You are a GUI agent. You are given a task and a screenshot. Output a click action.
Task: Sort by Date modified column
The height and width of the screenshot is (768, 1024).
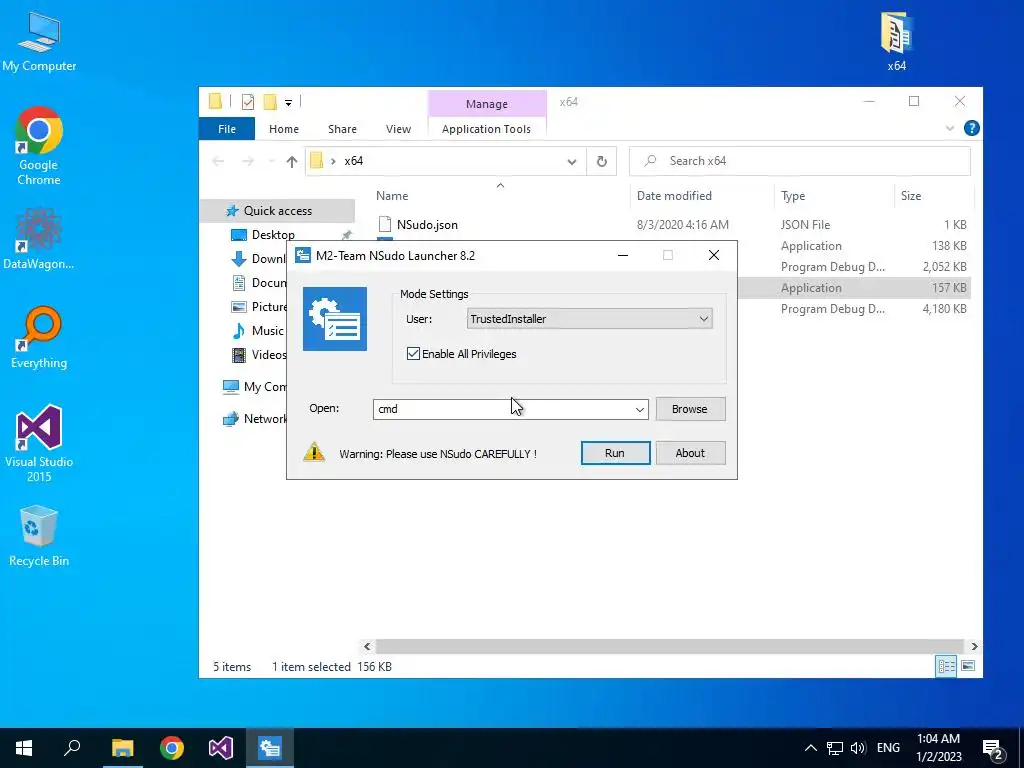click(674, 195)
